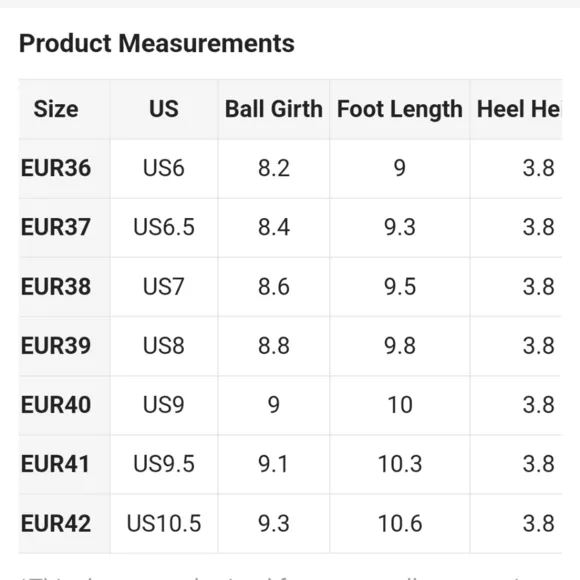The image size is (580, 580).
Task: Click the Foot Length column header
Action: pyautogui.click(x=400, y=109)
